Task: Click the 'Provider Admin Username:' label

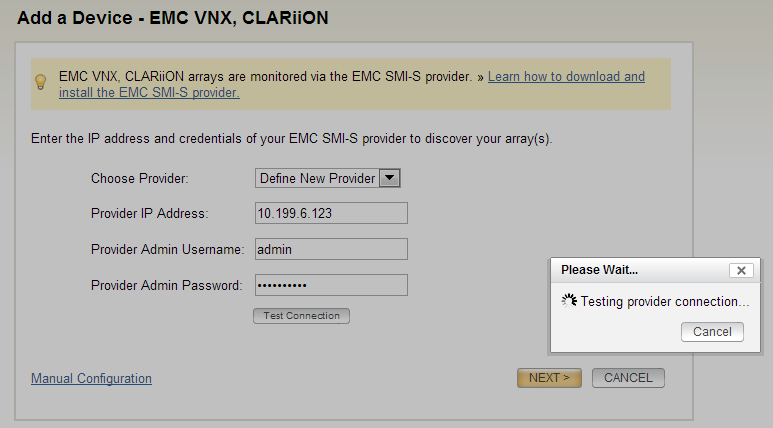Action: point(167,249)
